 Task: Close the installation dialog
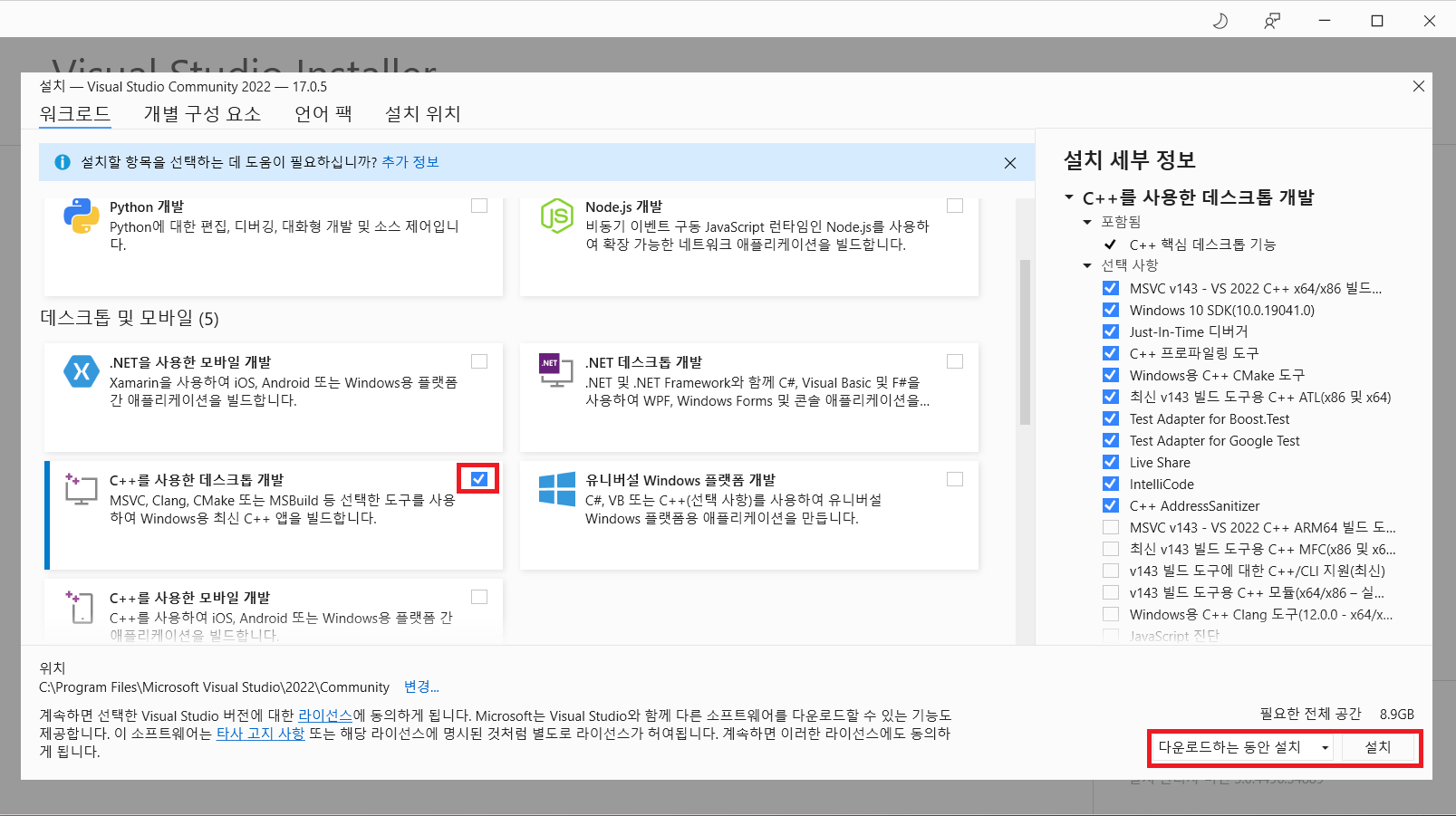click(x=1419, y=86)
